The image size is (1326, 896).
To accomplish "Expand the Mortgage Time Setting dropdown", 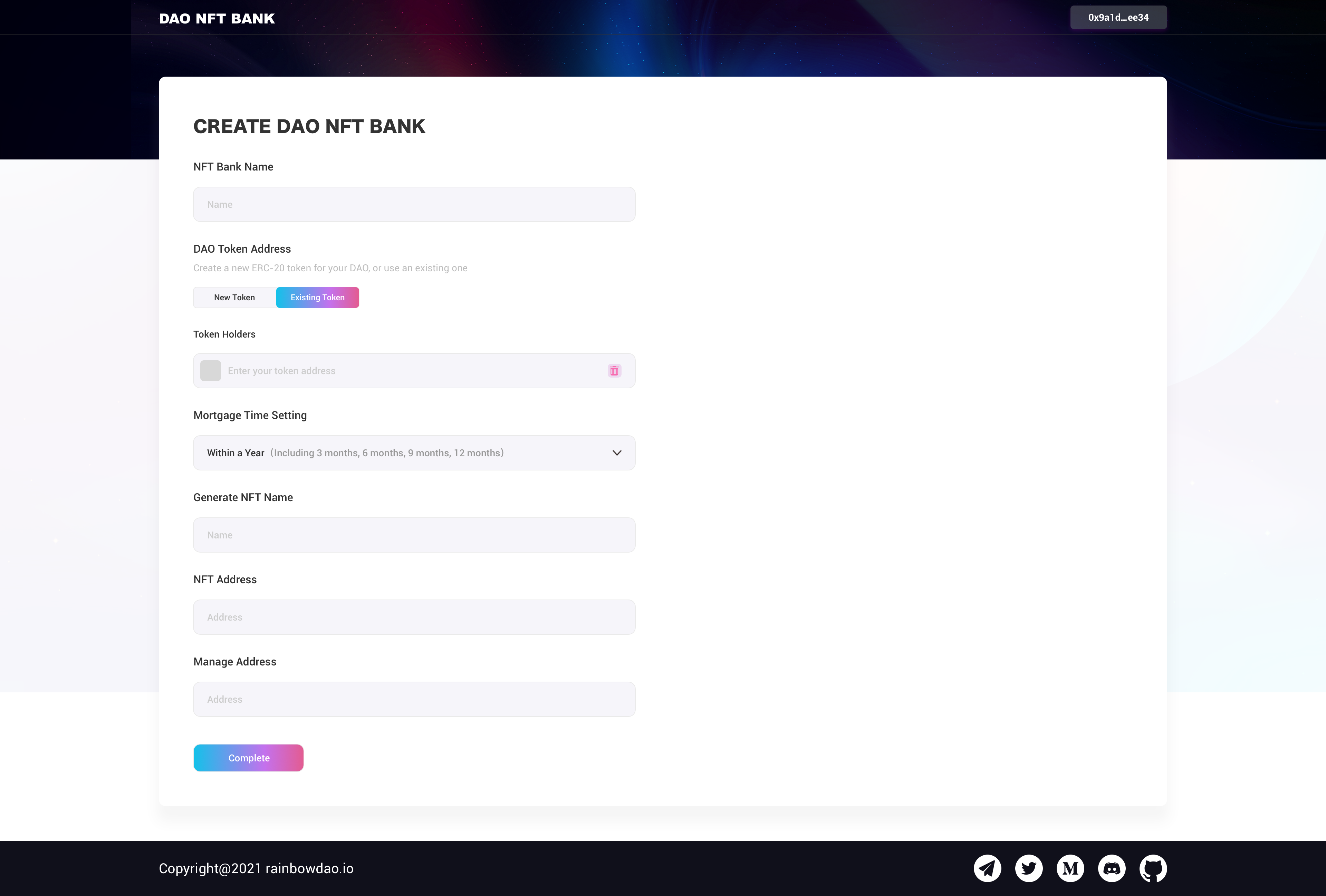I will [414, 452].
